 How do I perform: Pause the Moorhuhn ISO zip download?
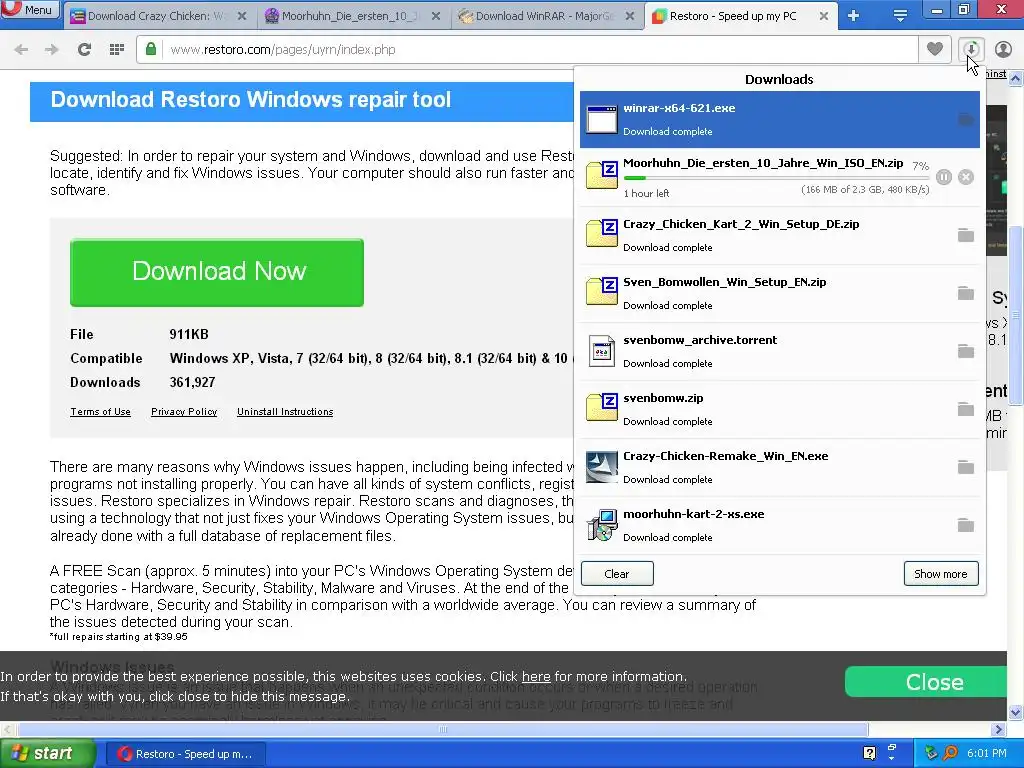pos(944,177)
